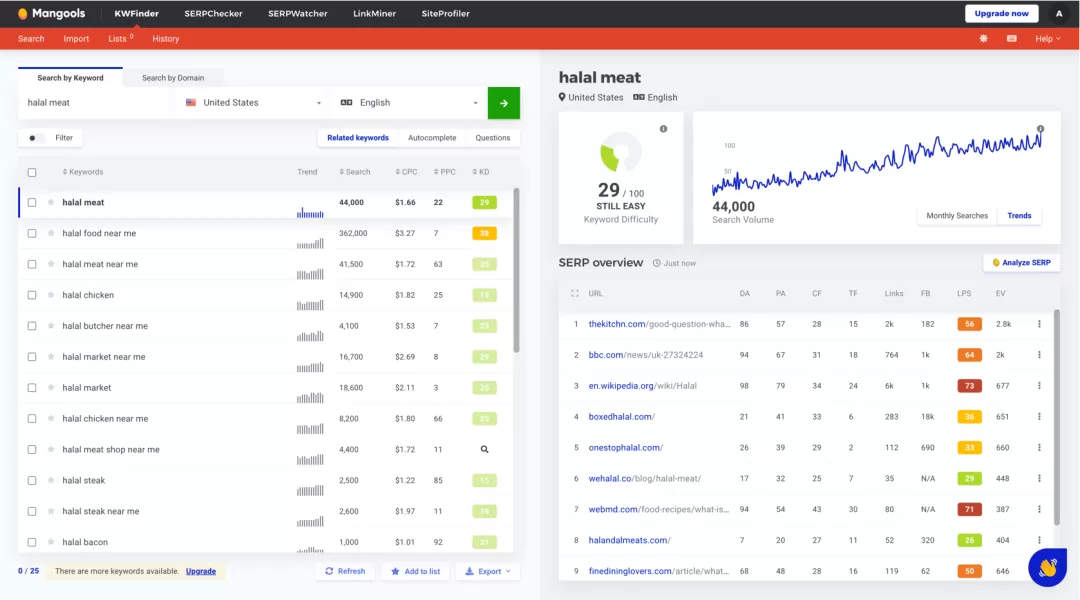
Task: Open row options for wehalal.co
Action: pyautogui.click(x=1039, y=478)
